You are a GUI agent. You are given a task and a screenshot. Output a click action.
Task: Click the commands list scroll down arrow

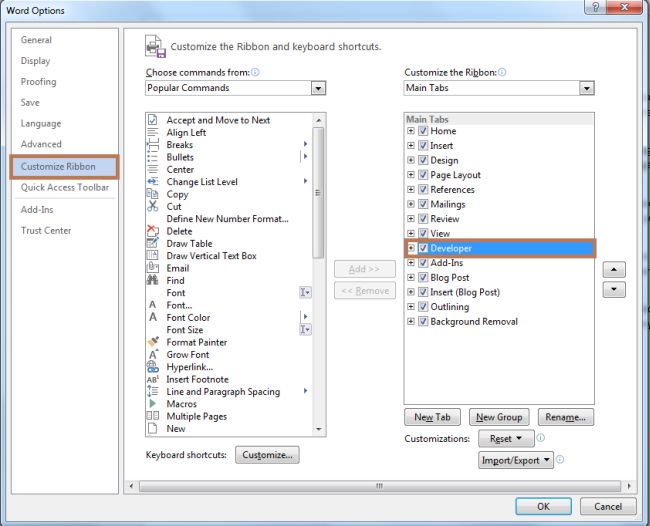tap(318, 429)
